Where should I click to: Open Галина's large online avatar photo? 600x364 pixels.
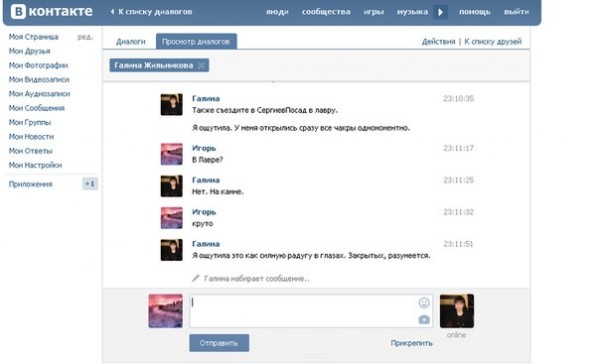coord(457,311)
